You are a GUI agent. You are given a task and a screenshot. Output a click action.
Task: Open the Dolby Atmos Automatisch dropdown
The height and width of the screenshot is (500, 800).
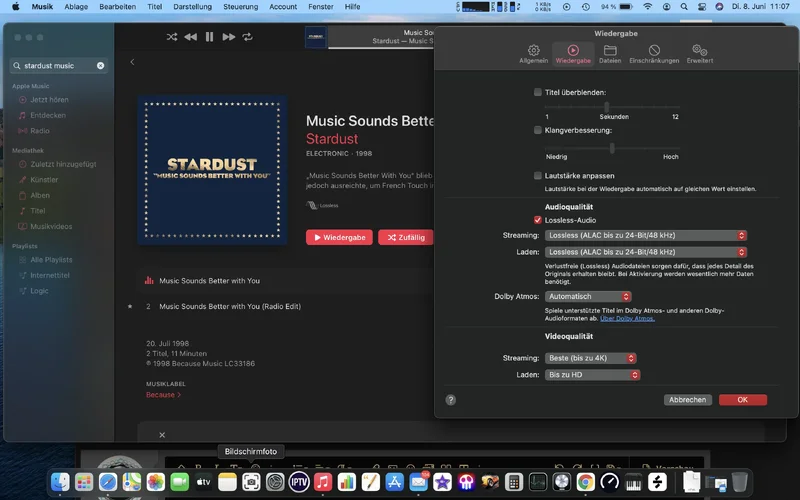pos(588,297)
